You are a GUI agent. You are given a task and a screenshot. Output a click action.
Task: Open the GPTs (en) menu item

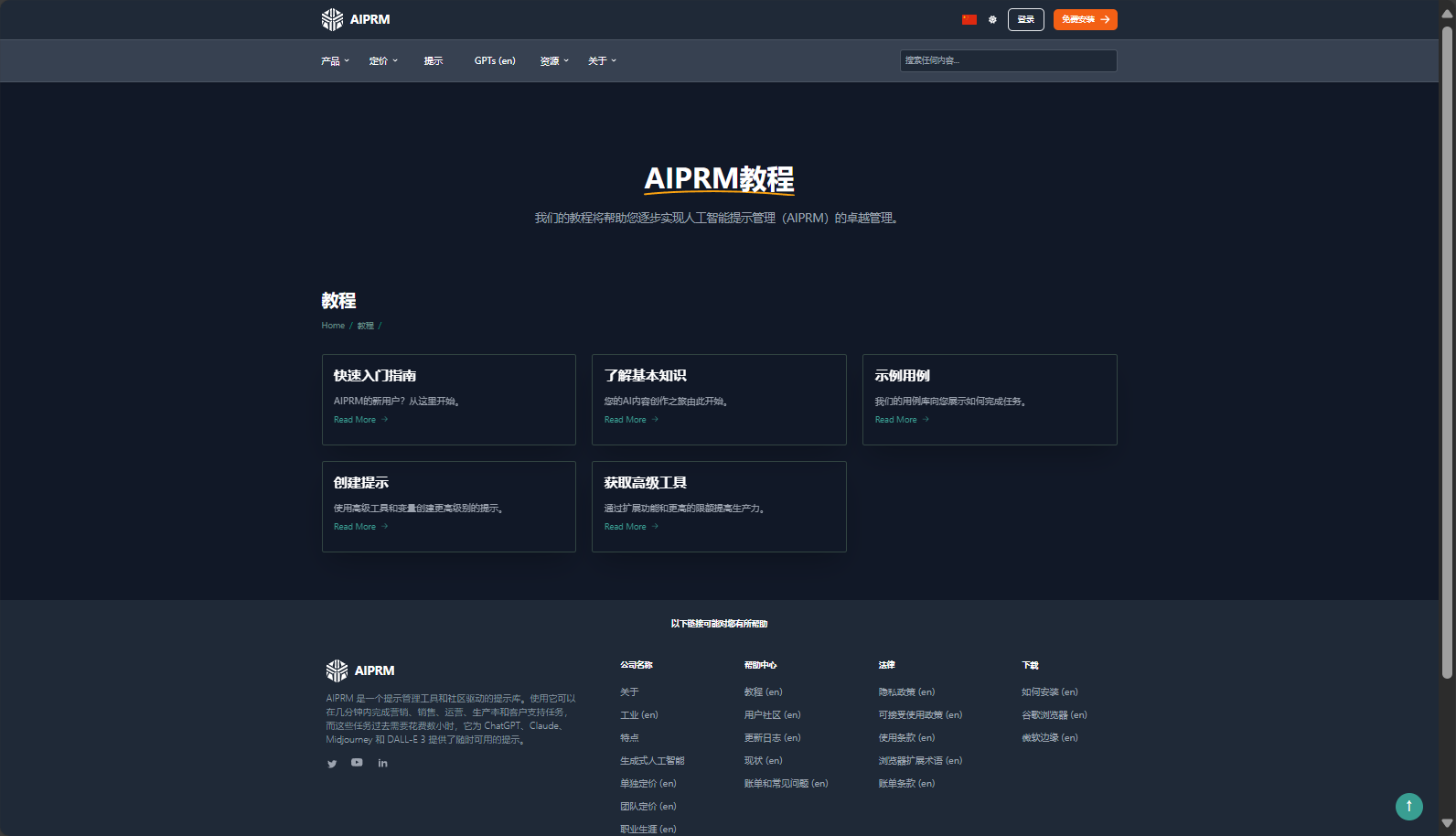pos(495,61)
